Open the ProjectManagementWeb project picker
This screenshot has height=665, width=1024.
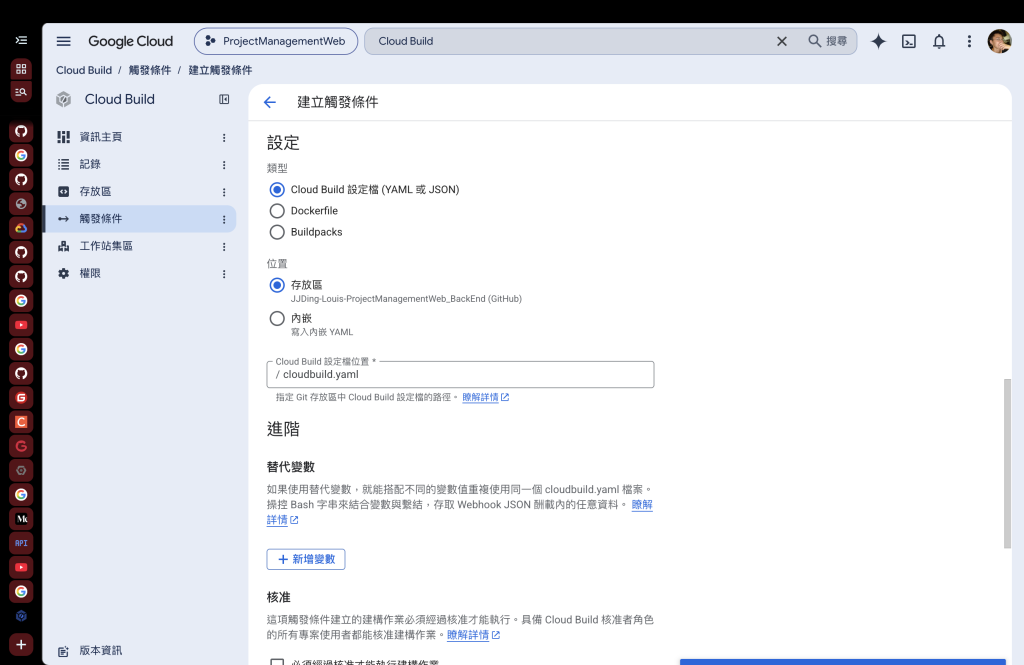(276, 41)
